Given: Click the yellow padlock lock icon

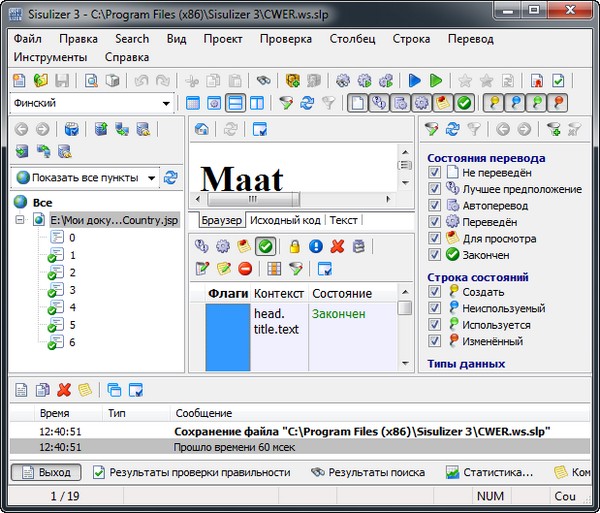Looking at the screenshot, I should (294, 246).
